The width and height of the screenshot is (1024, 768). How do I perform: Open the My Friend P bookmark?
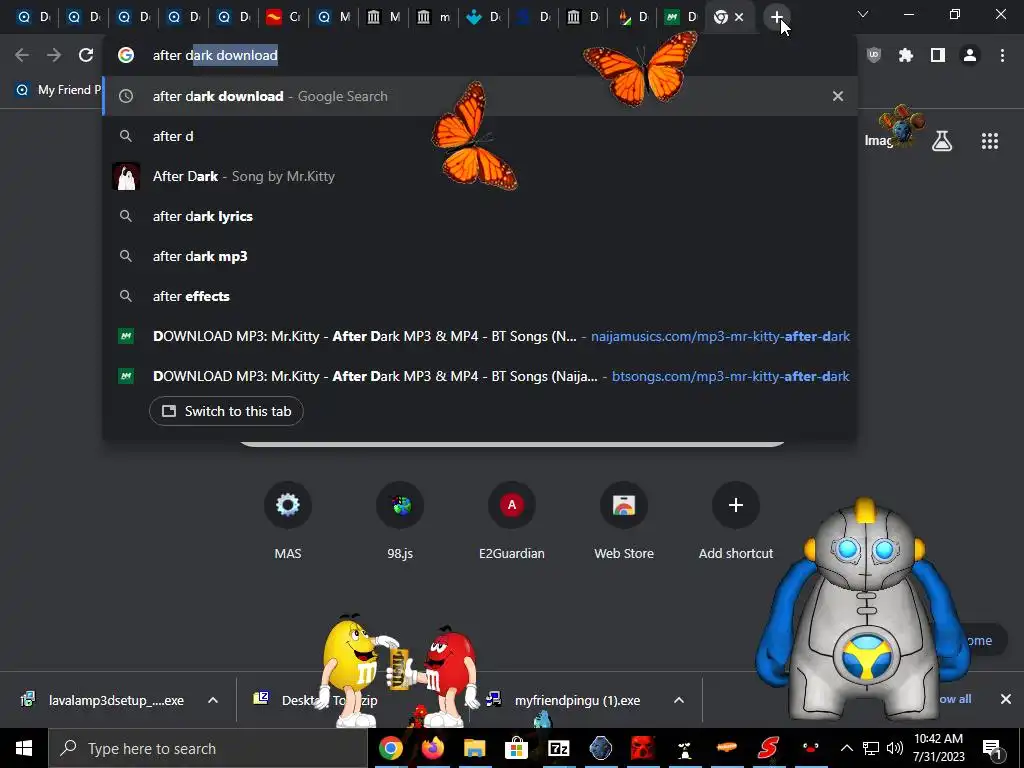tap(59, 90)
